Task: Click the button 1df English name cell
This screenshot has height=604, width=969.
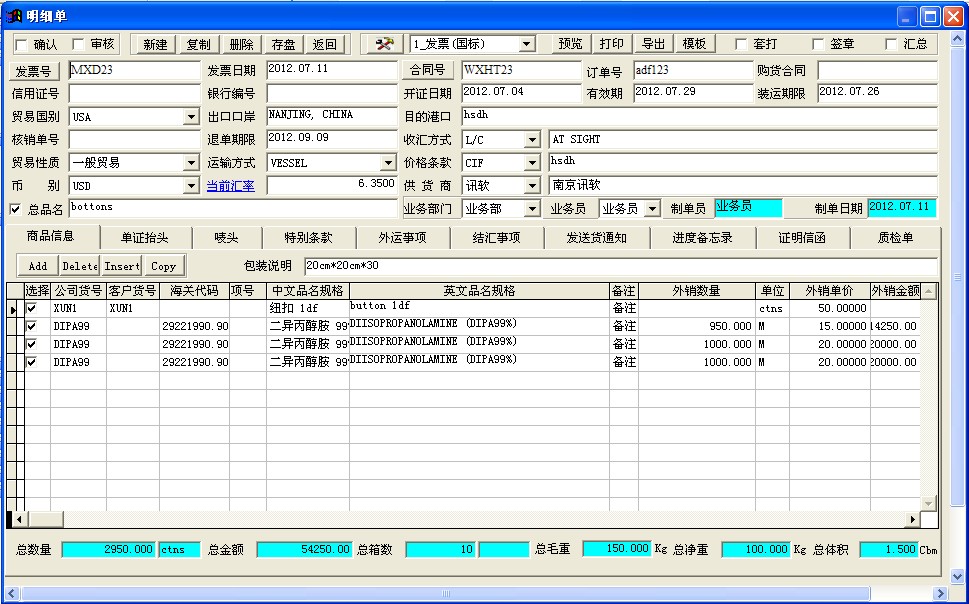Action: pos(479,308)
